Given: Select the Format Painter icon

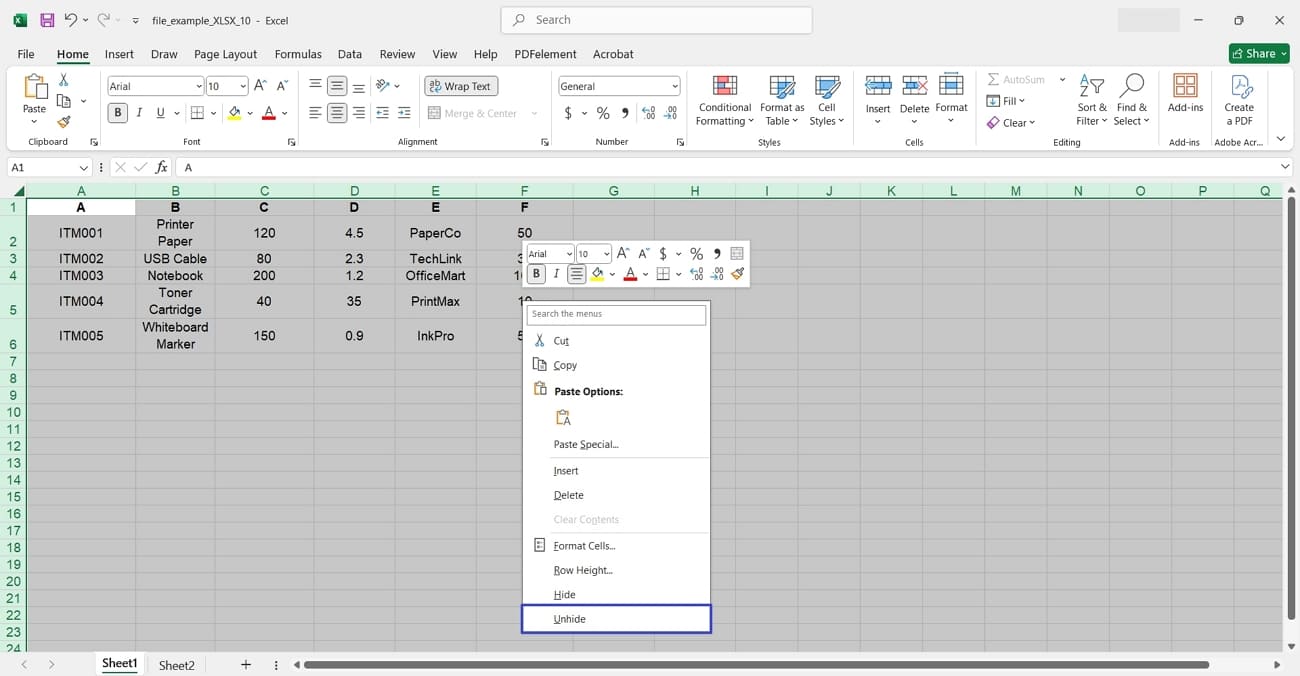Looking at the screenshot, I should 62,123.
